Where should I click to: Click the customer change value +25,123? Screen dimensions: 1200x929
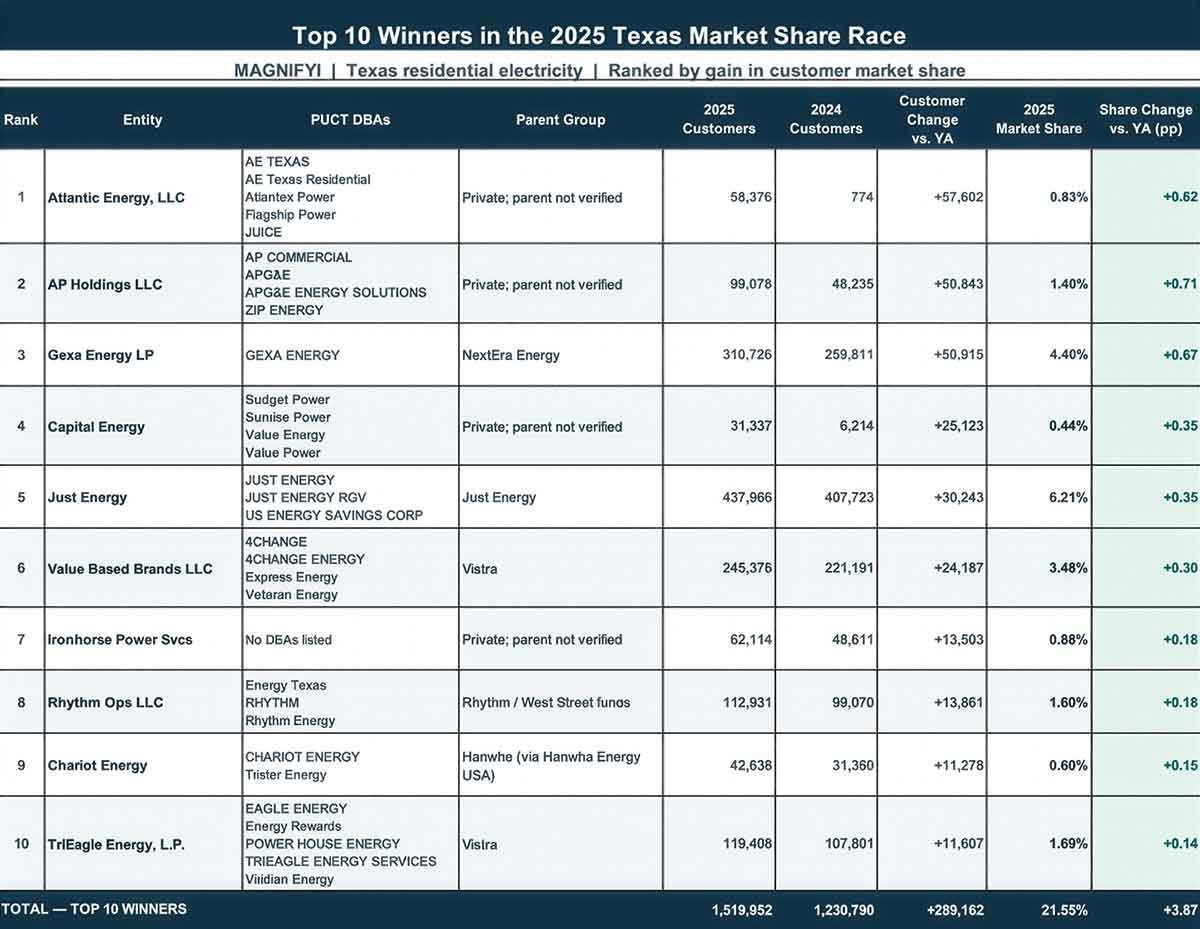[958, 426]
